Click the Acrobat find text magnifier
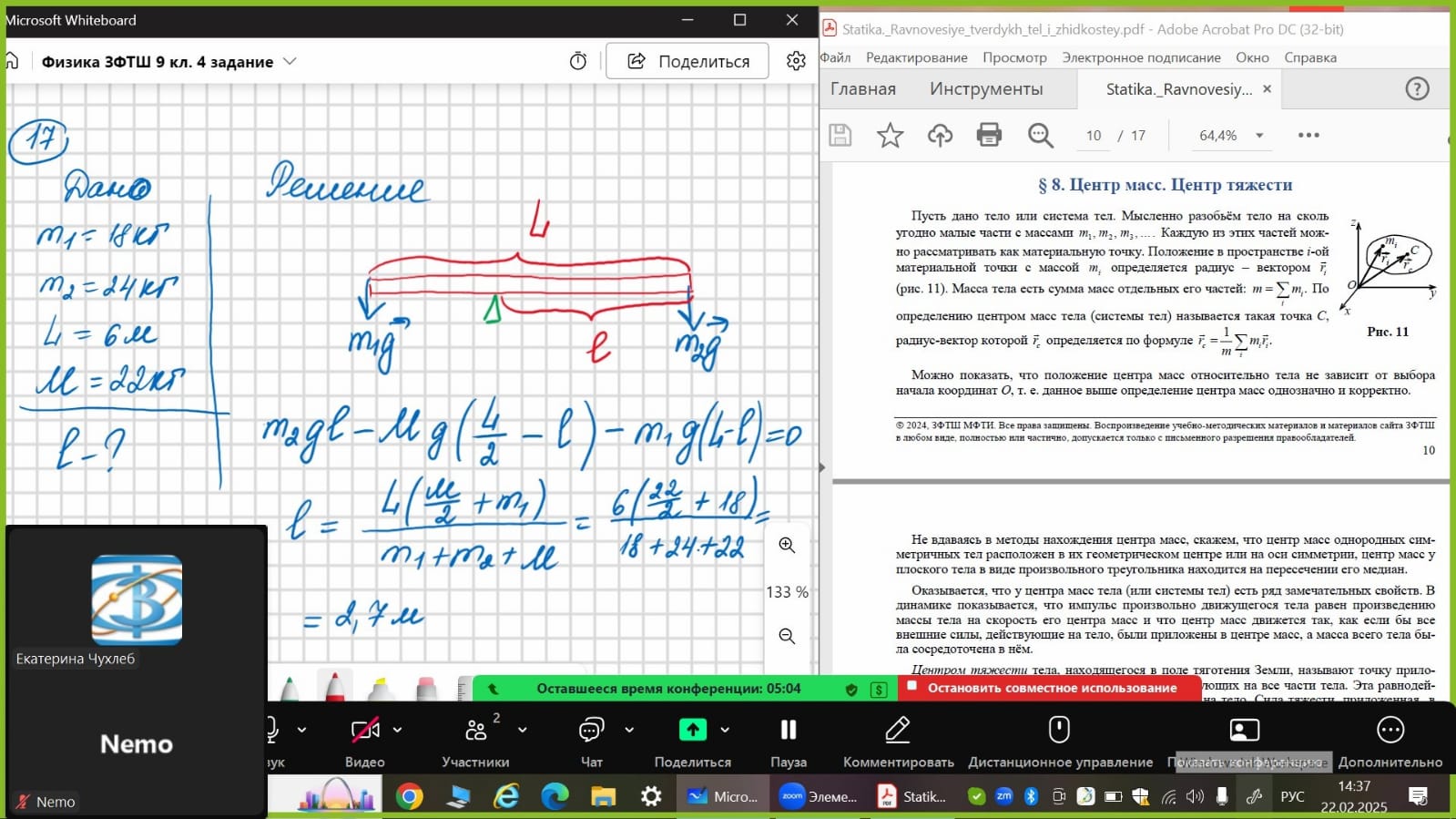The height and width of the screenshot is (819, 1456). point(1040,135)
